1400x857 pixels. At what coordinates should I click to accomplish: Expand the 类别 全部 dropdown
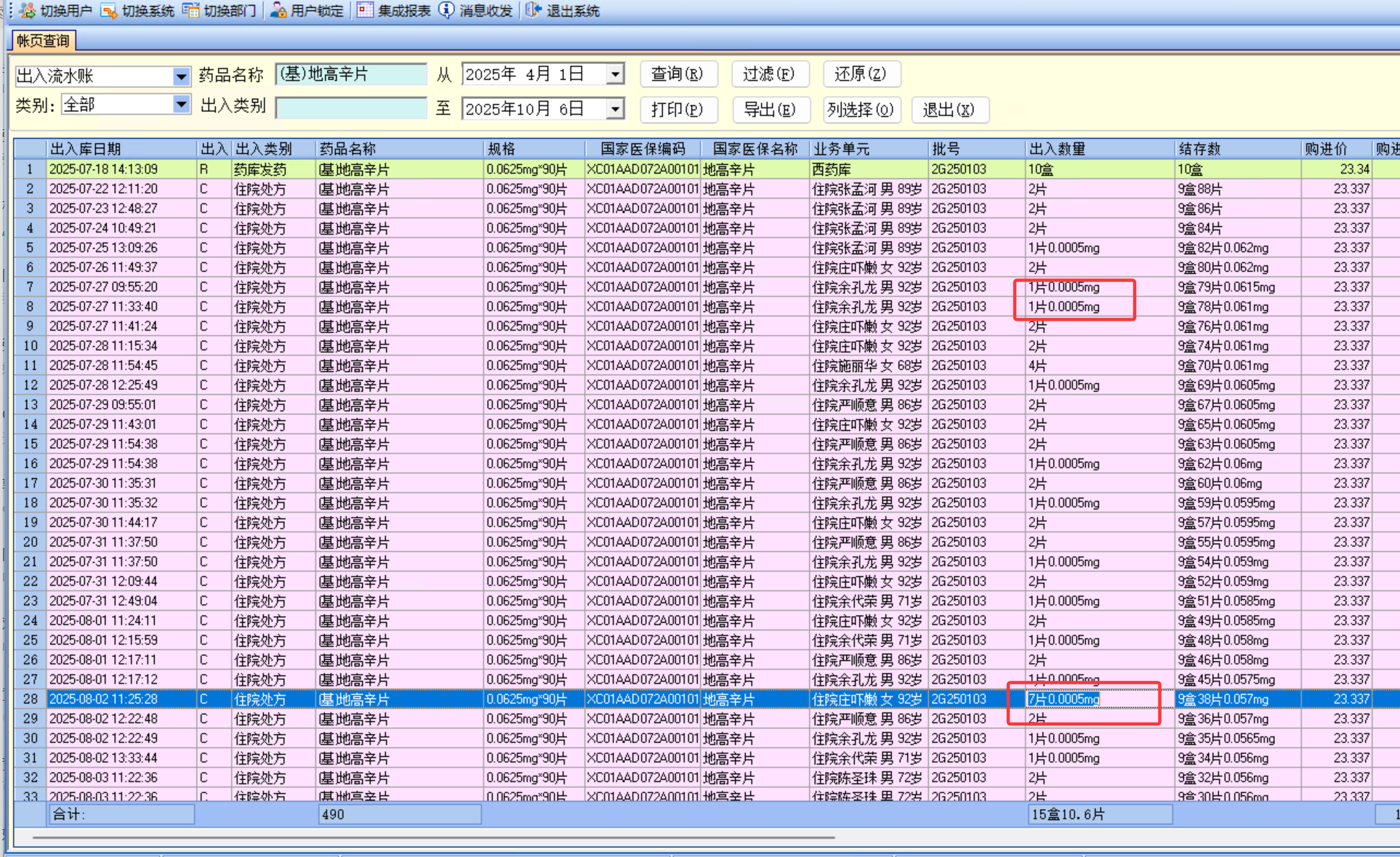181,105
